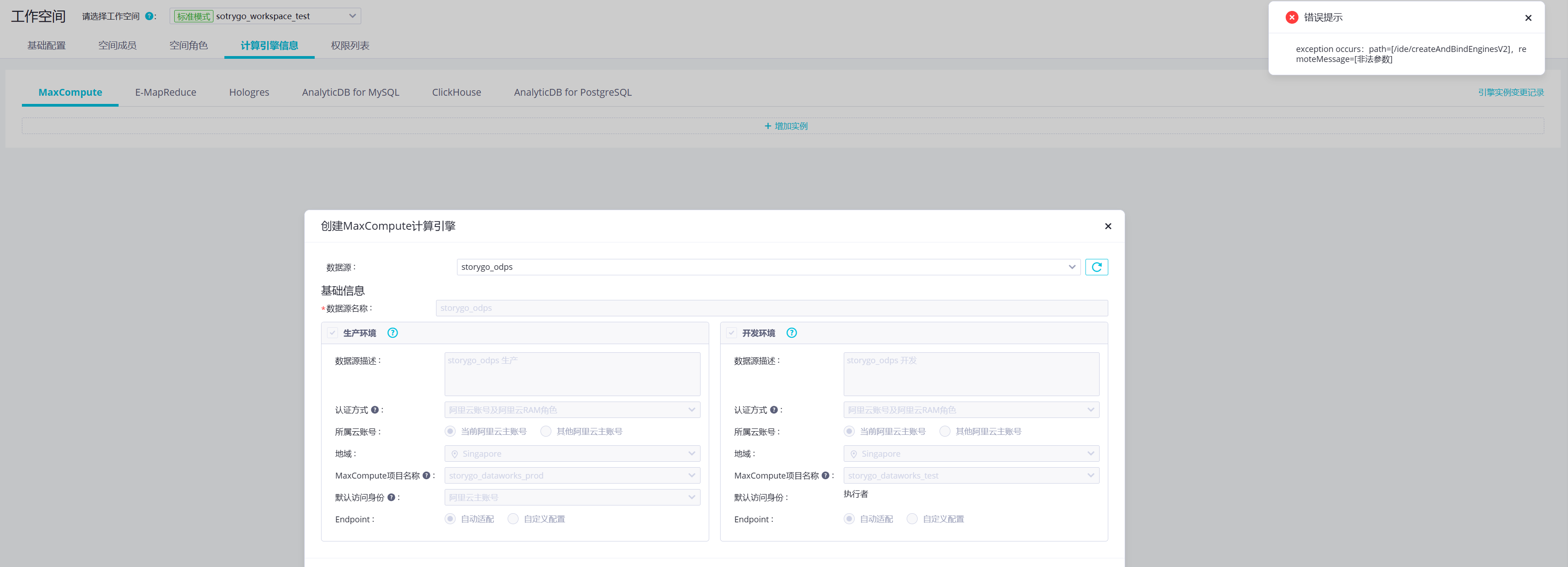
Task: Expand development 地域 Singapore dropdown
Action: [971, 454]
